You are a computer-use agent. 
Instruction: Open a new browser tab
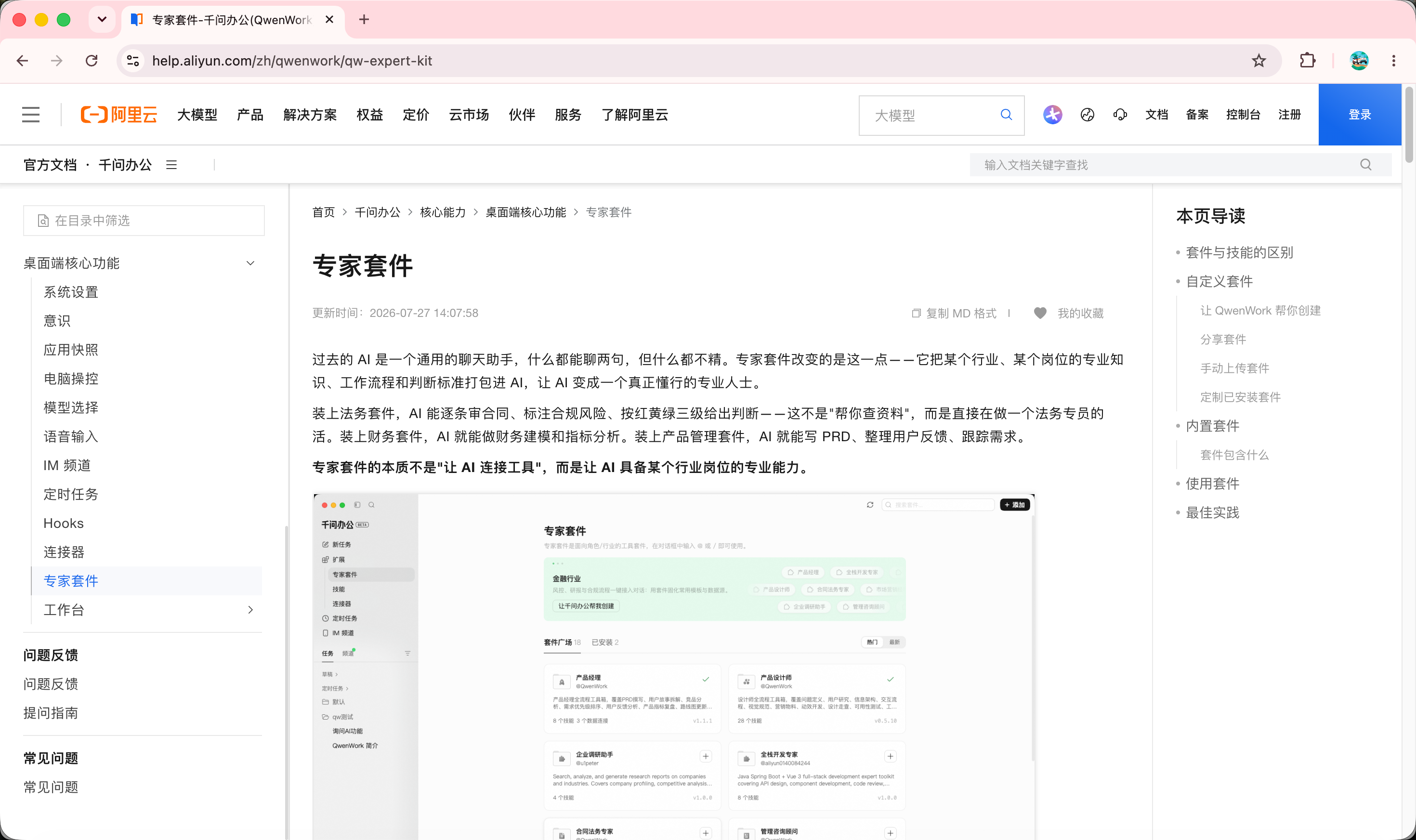tap(364, 20)
